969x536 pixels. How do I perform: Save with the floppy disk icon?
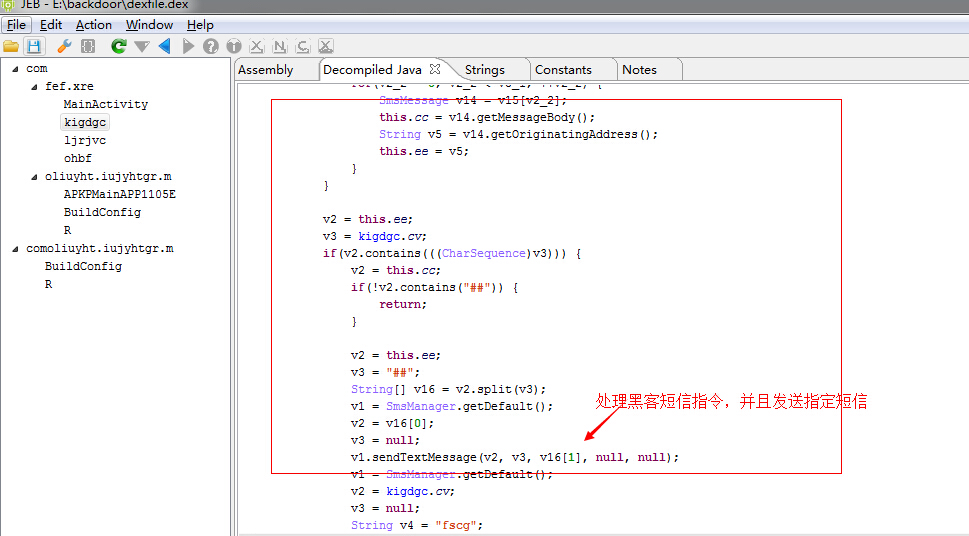pyautogui.click(x=34, y=46)
